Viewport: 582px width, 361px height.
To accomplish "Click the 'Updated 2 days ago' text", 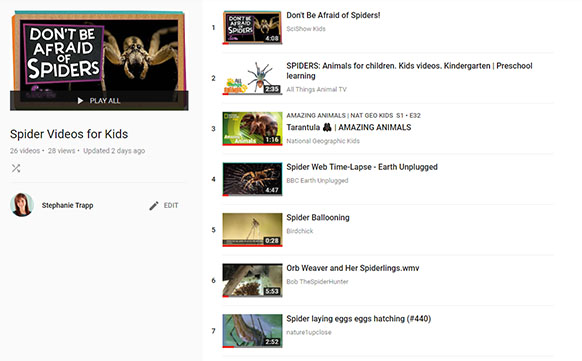I will pos(114,151).
